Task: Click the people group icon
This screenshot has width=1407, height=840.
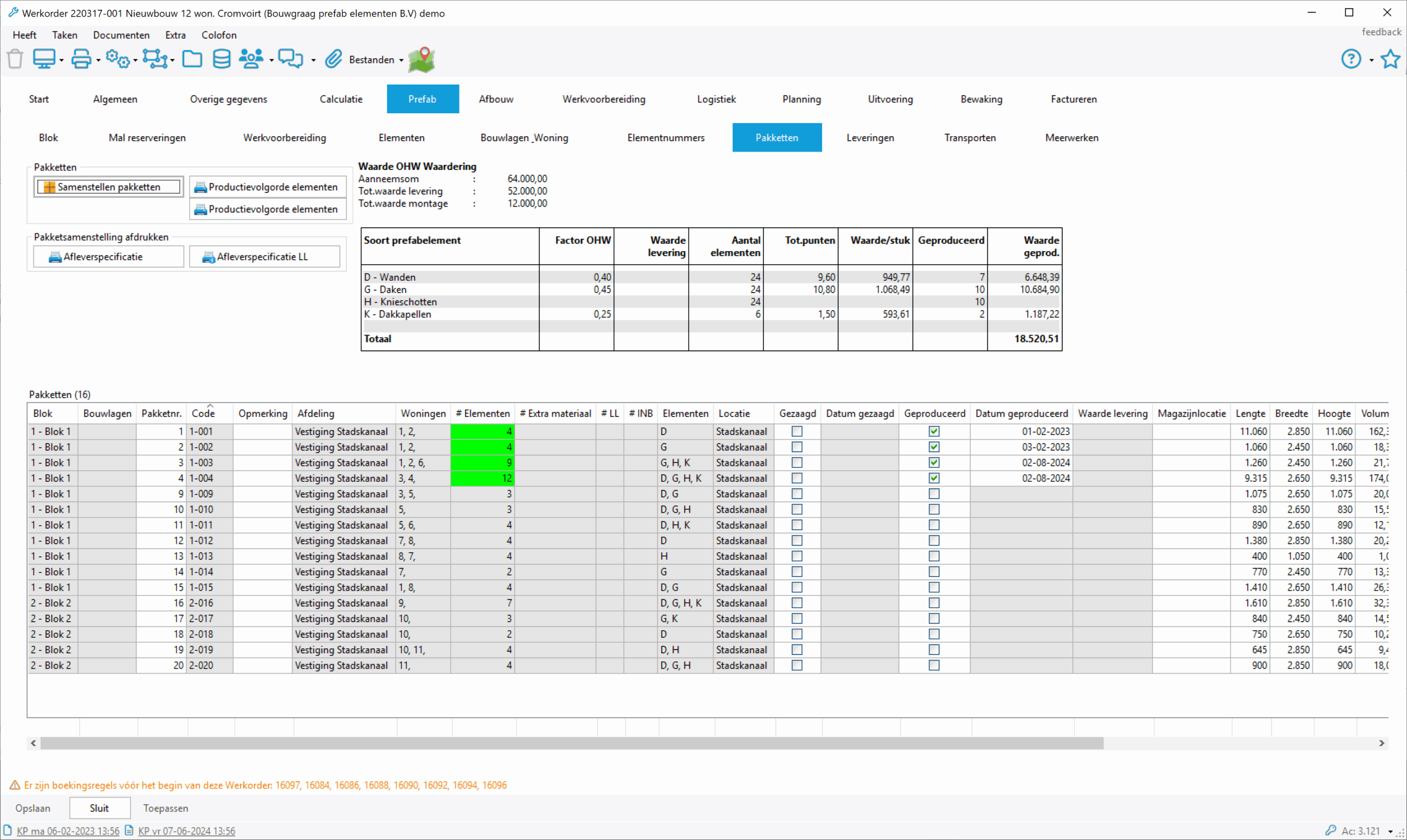Action: 251,59
